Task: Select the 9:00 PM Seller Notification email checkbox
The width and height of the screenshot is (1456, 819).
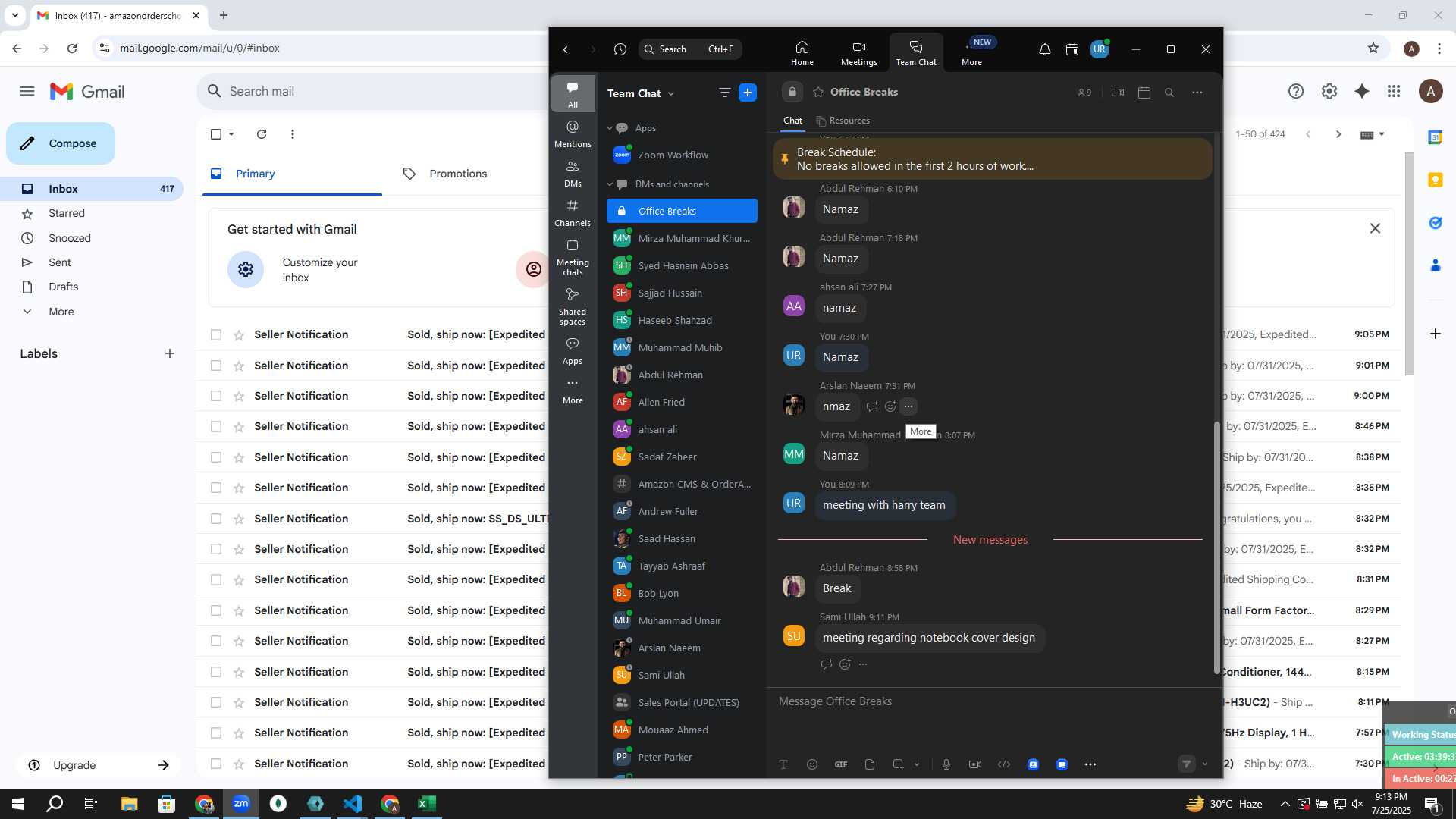Action: (x=216, y=396)
